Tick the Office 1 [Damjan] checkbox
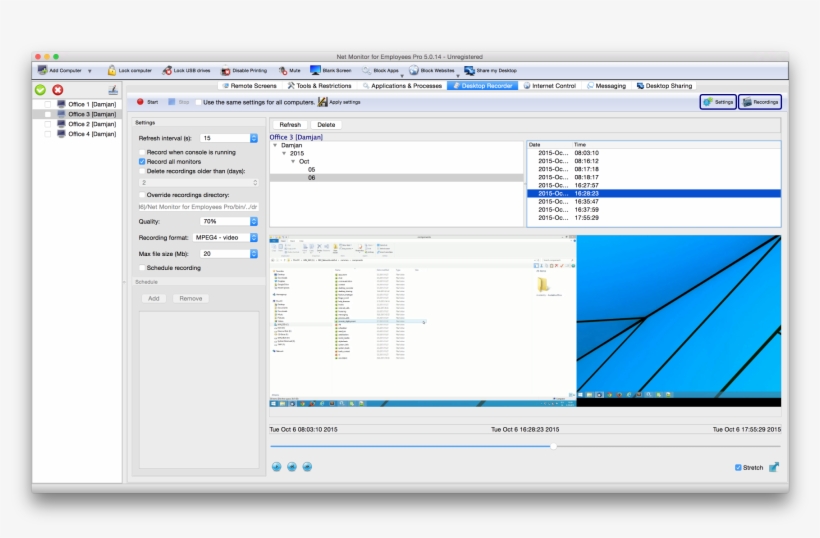The width and height of the screenshot is (820, 538). (x=48, y=104)
